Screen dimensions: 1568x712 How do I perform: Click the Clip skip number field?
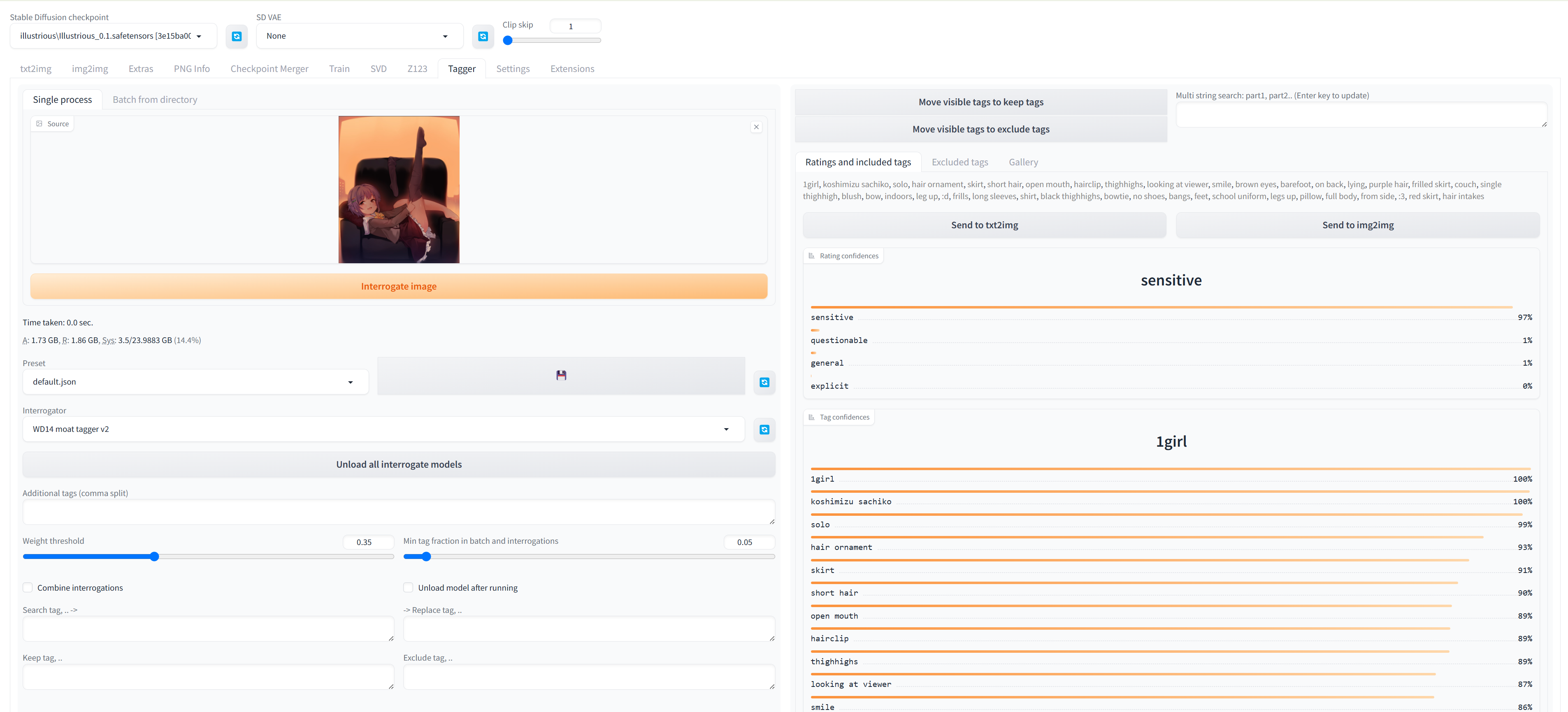(x=575, y=26)
